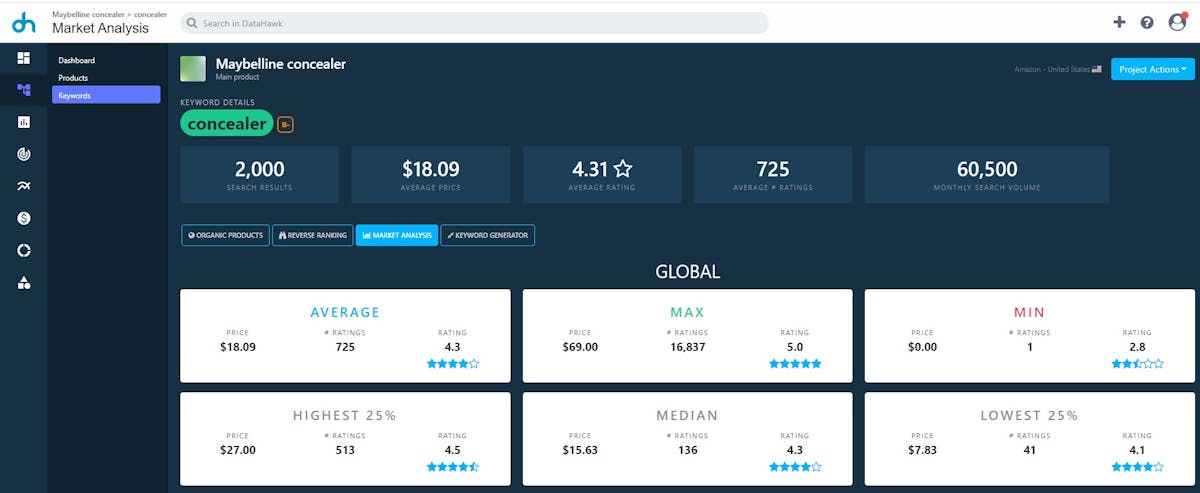Click the star icon beside 4.31 rating
Viewport: 1200px width, 493px height.
tap(623, 169)
